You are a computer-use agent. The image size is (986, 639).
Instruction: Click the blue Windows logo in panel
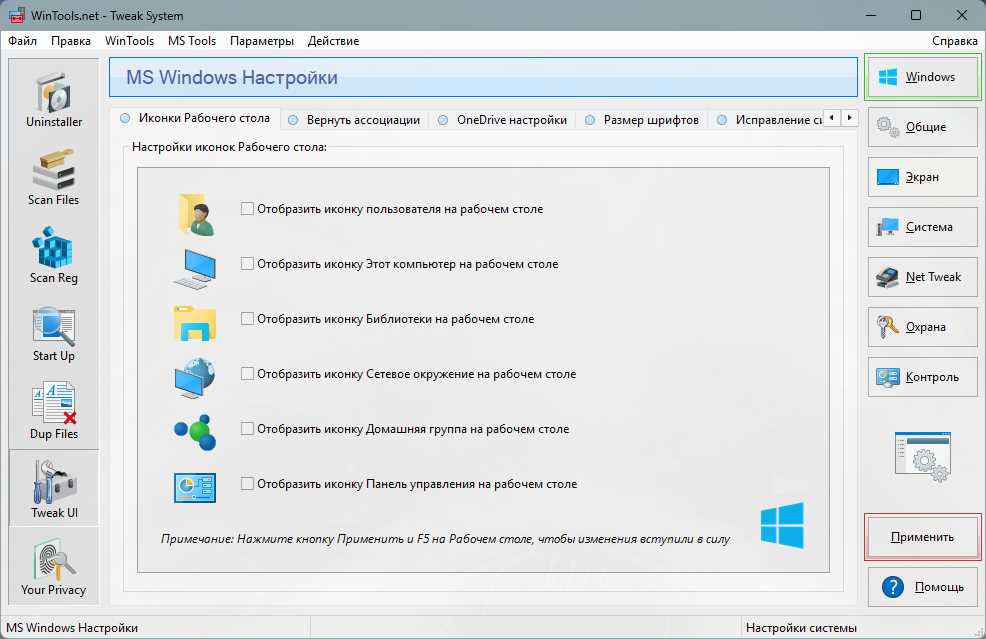click(782, 525)
